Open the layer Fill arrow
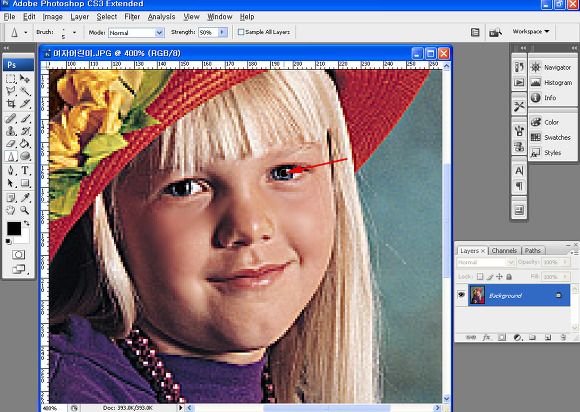The image size is (580, 412). coord(565,276)
